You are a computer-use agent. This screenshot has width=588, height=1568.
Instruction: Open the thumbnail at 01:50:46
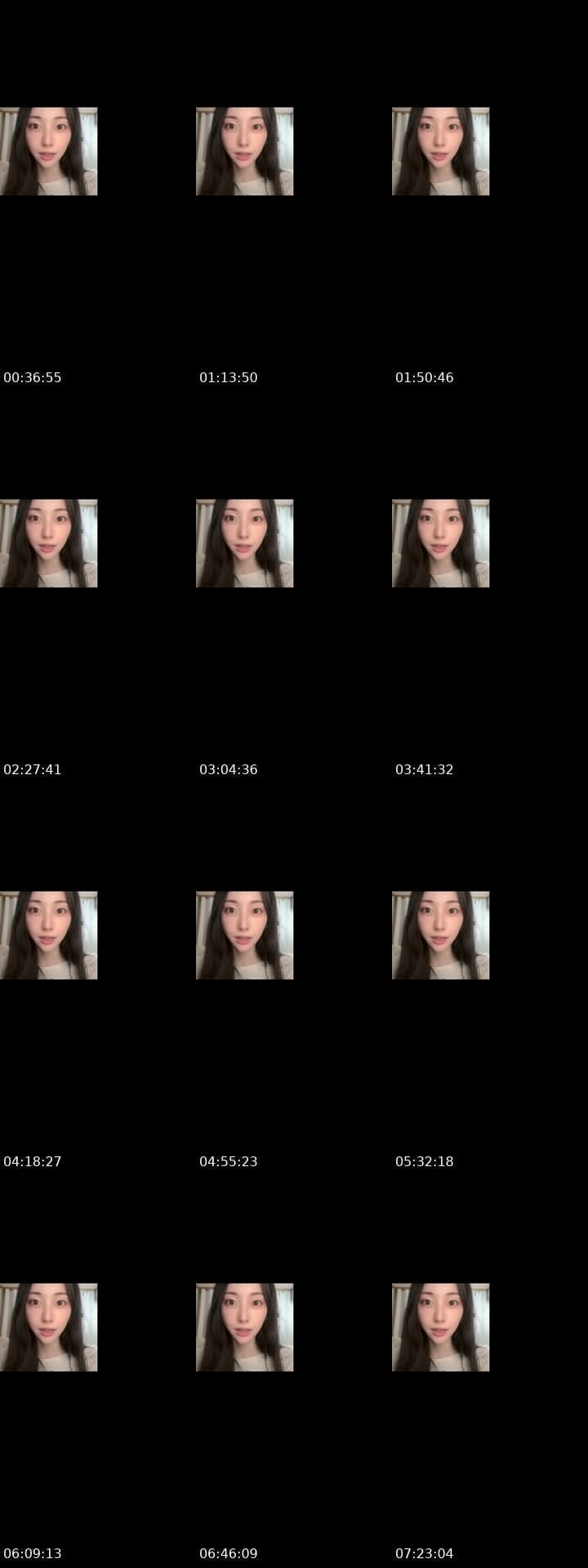[x=440, y=151]
